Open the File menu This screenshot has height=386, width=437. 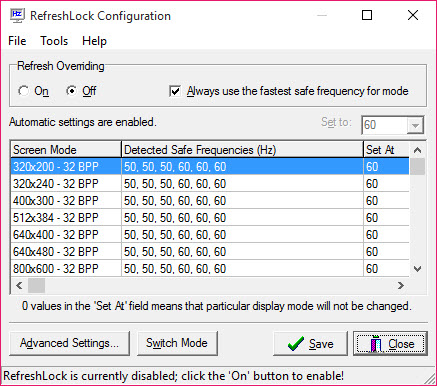[17, 41]
